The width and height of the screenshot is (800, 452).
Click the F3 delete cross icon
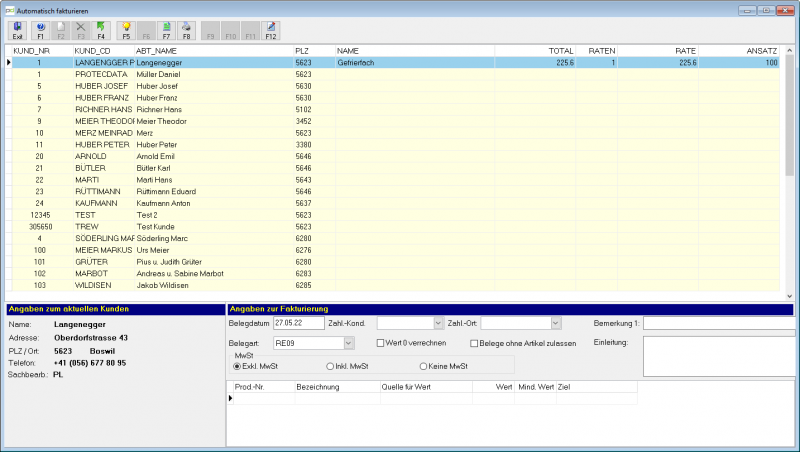pos(81,31)
